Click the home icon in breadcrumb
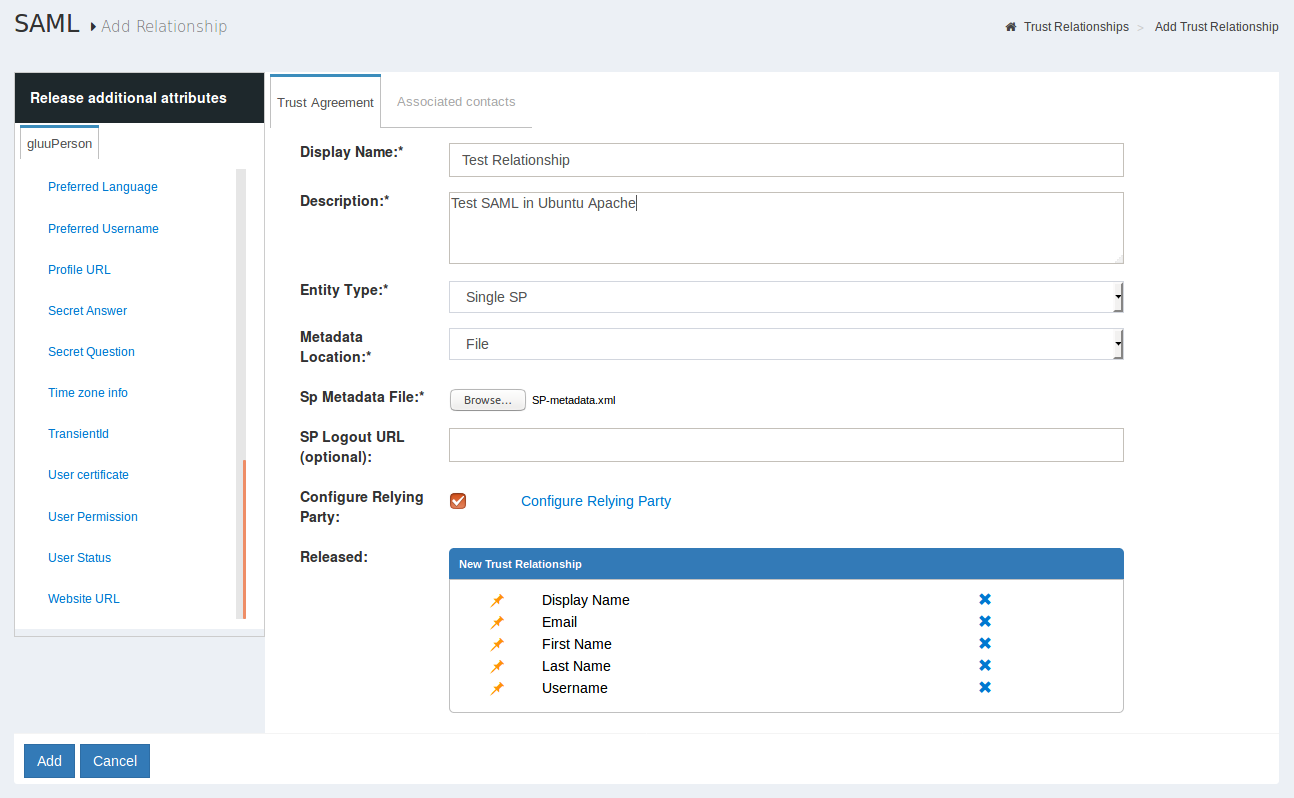The height and width of the screenshot is (798, 1294). coord(1011,27)
